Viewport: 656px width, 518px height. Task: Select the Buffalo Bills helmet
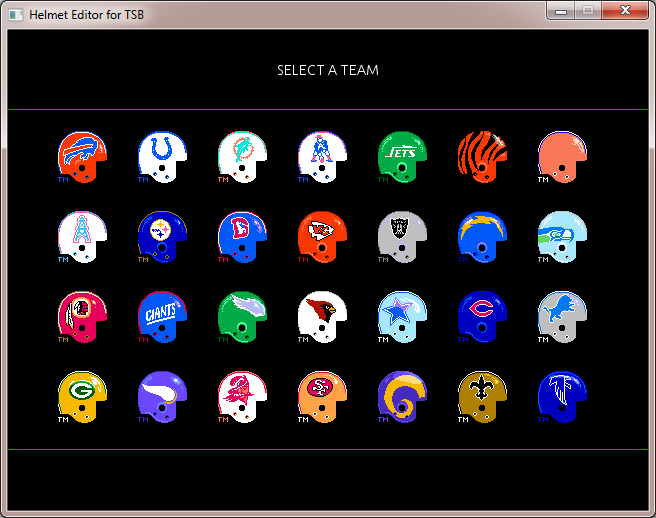[x=82, y=157]
